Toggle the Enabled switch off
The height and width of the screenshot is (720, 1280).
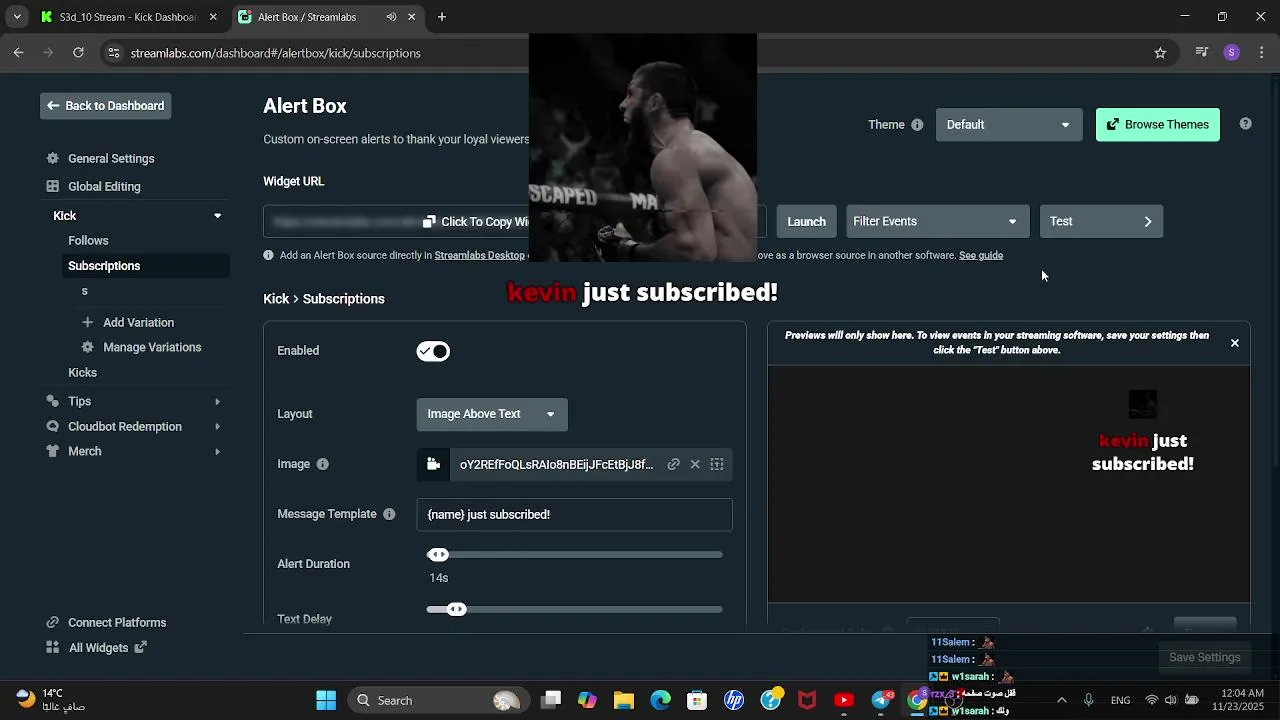tap(433, 351)
